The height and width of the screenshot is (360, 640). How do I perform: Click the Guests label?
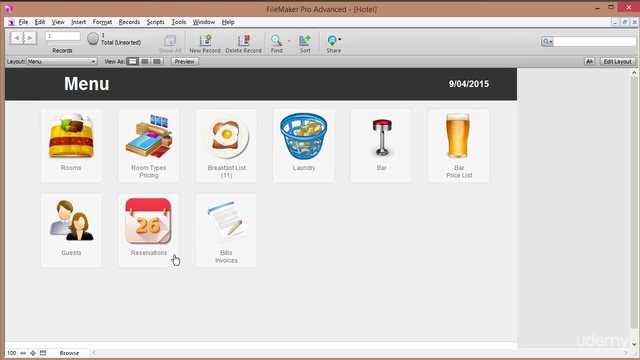pyautogui.click(x=71, y=253)
